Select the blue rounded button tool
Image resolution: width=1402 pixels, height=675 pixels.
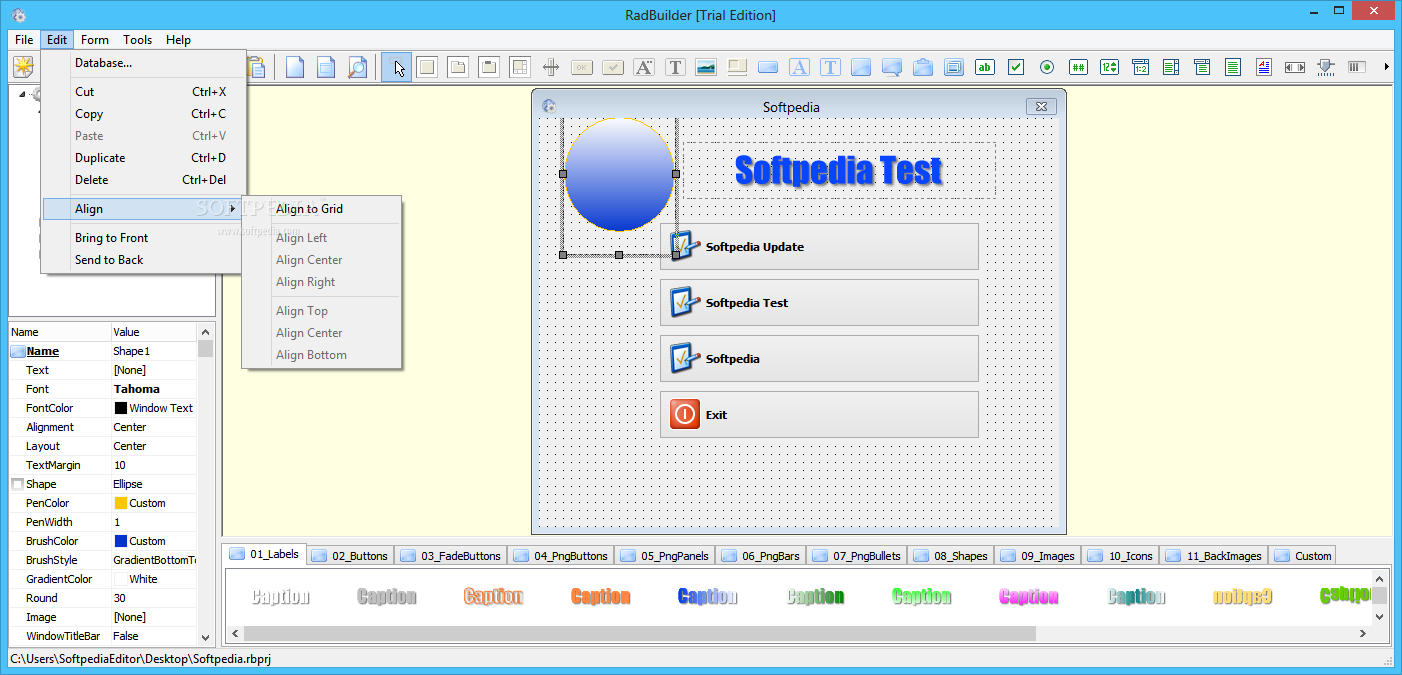pyautogui.click(x=768, y=67)
